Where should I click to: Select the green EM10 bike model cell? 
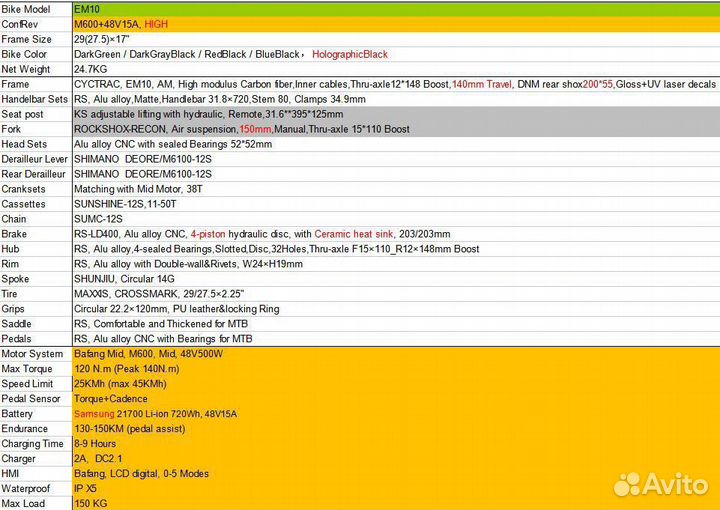(395, 8)
